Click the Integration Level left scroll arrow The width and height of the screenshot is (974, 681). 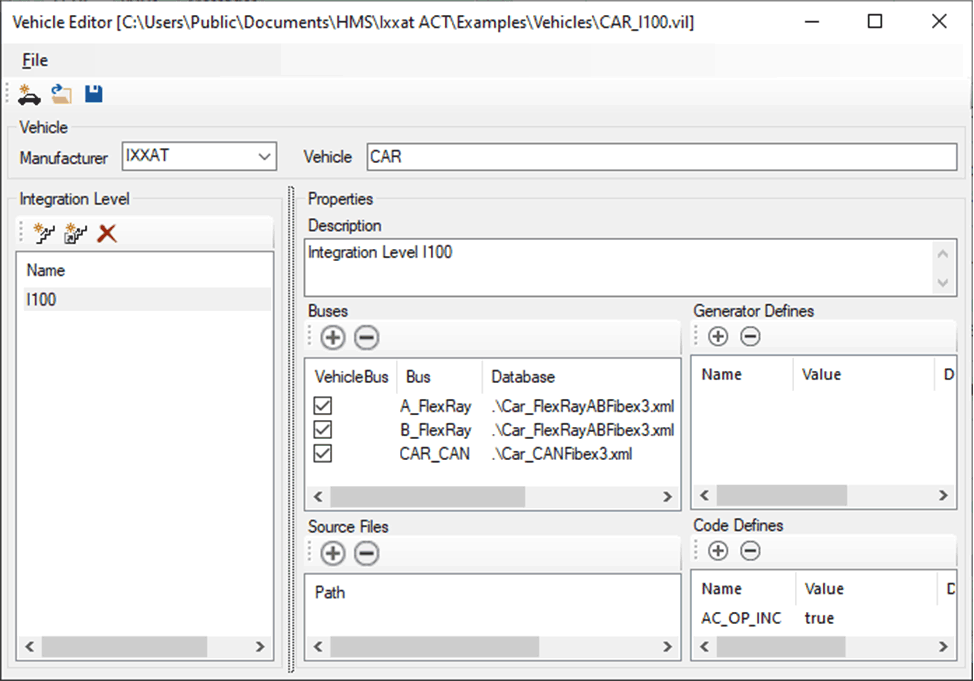click(29, 646)
